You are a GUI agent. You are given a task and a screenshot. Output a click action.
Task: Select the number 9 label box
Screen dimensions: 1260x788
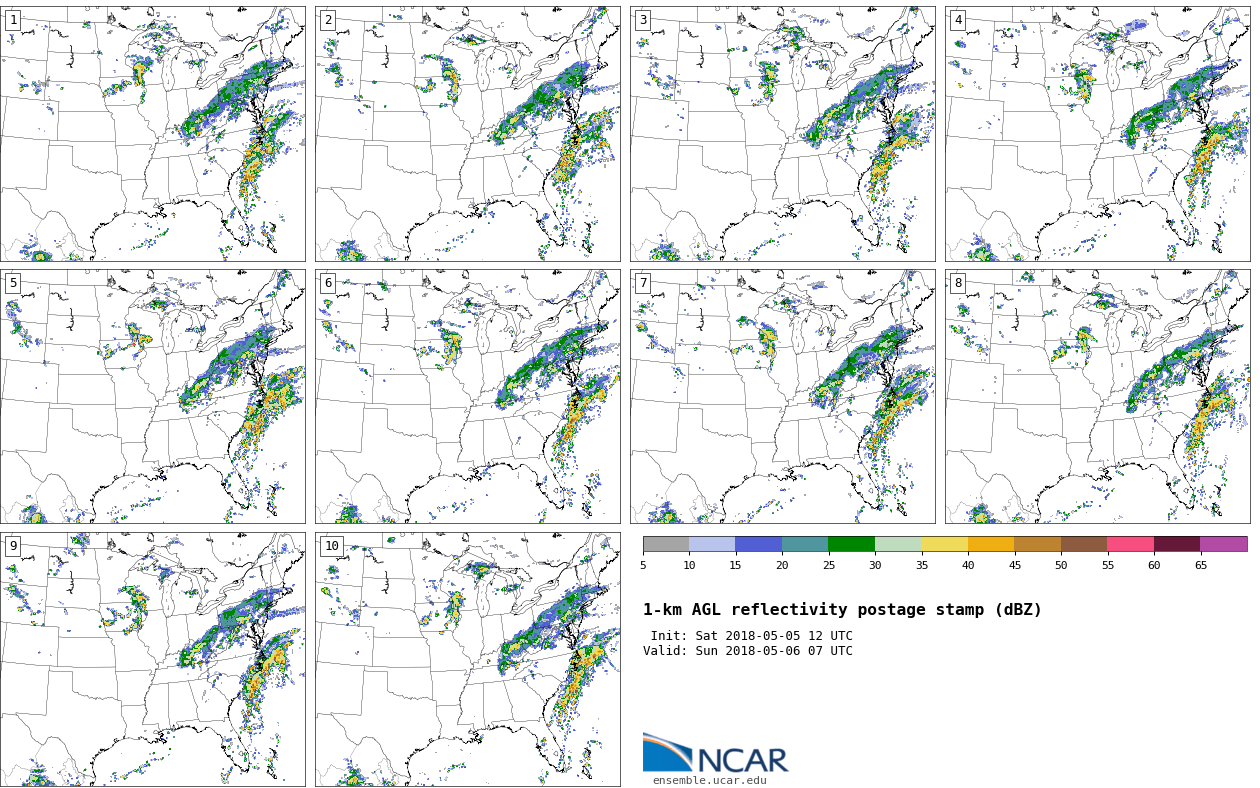pos(13,546)
